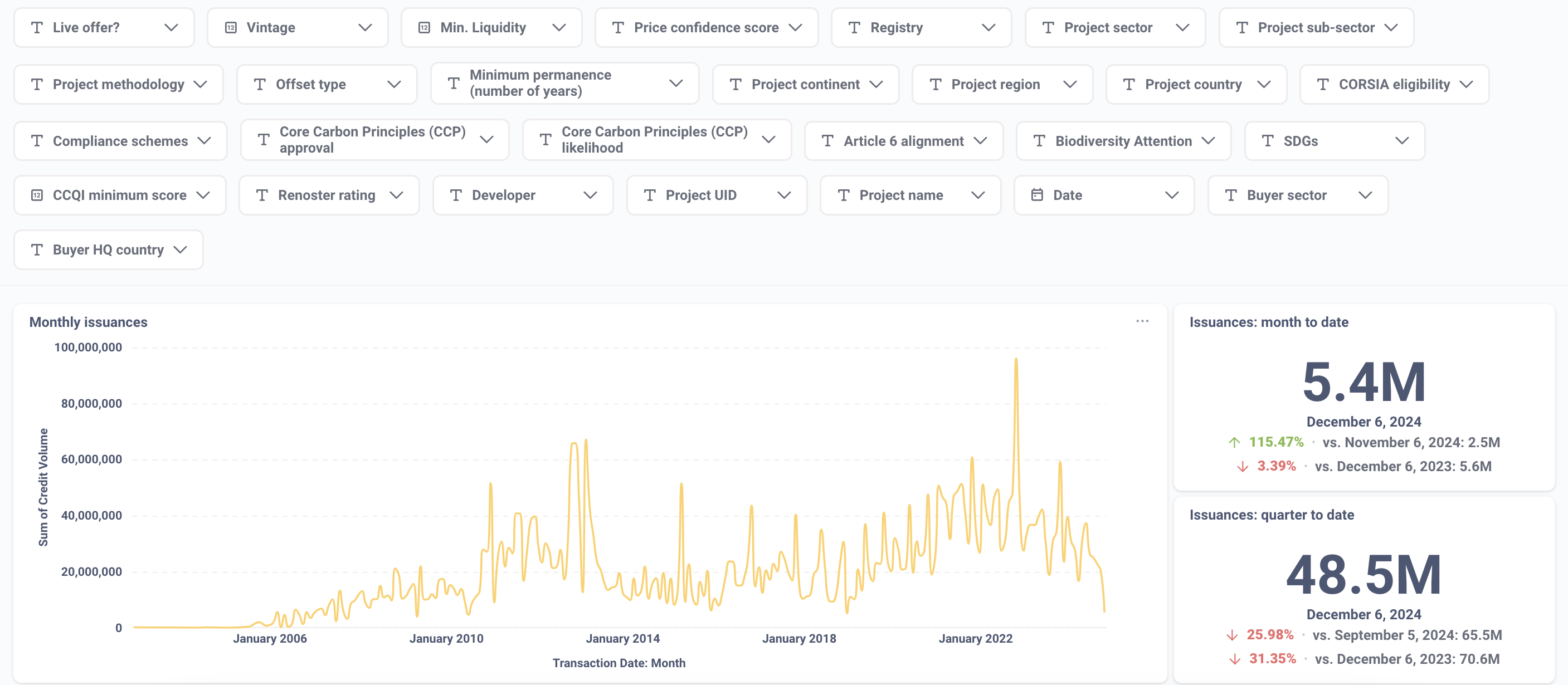Click the Vintage filter icon
Screen dimensions: 1568x685
tap(231, 27)
